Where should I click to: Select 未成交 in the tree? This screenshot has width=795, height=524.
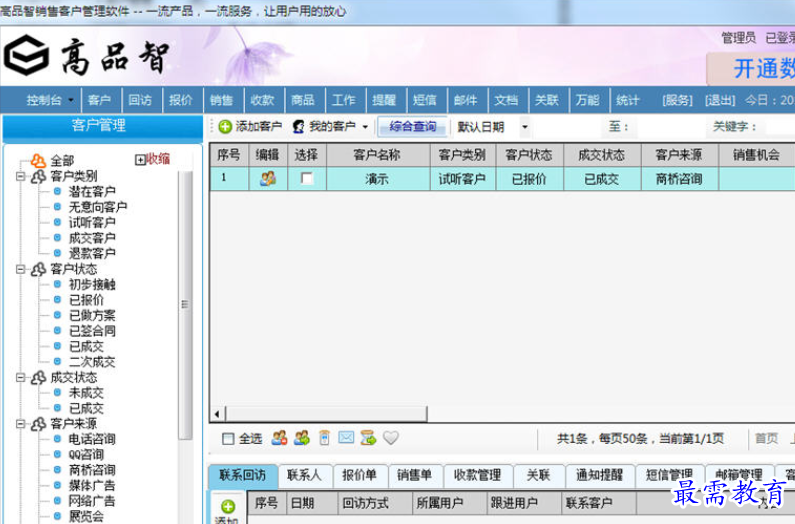tap(86, 393)
